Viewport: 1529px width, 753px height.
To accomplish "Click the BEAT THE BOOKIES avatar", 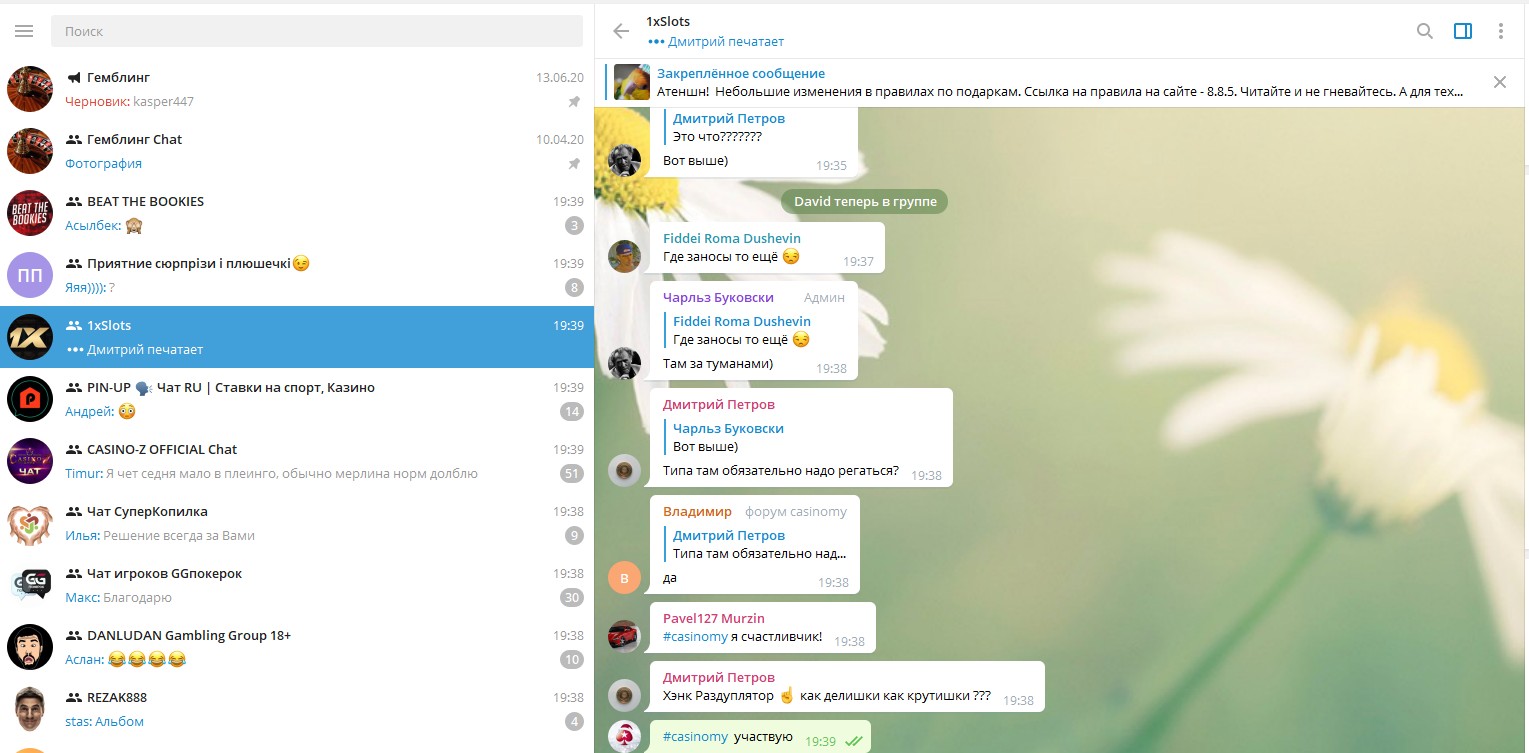I will click(x=30, y=213).
